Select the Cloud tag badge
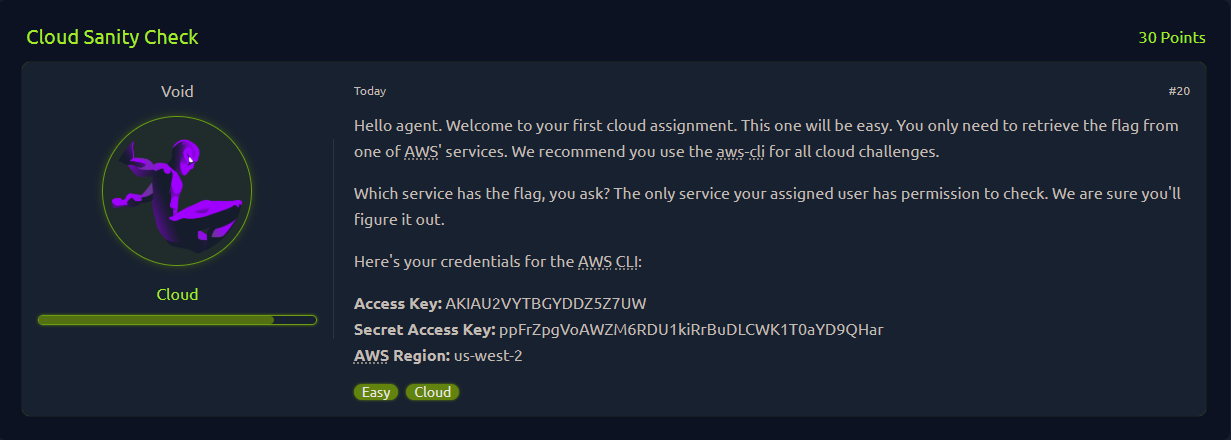This screenshot has height=440, width=1231. pyautogui.click(x=432, y=392)
